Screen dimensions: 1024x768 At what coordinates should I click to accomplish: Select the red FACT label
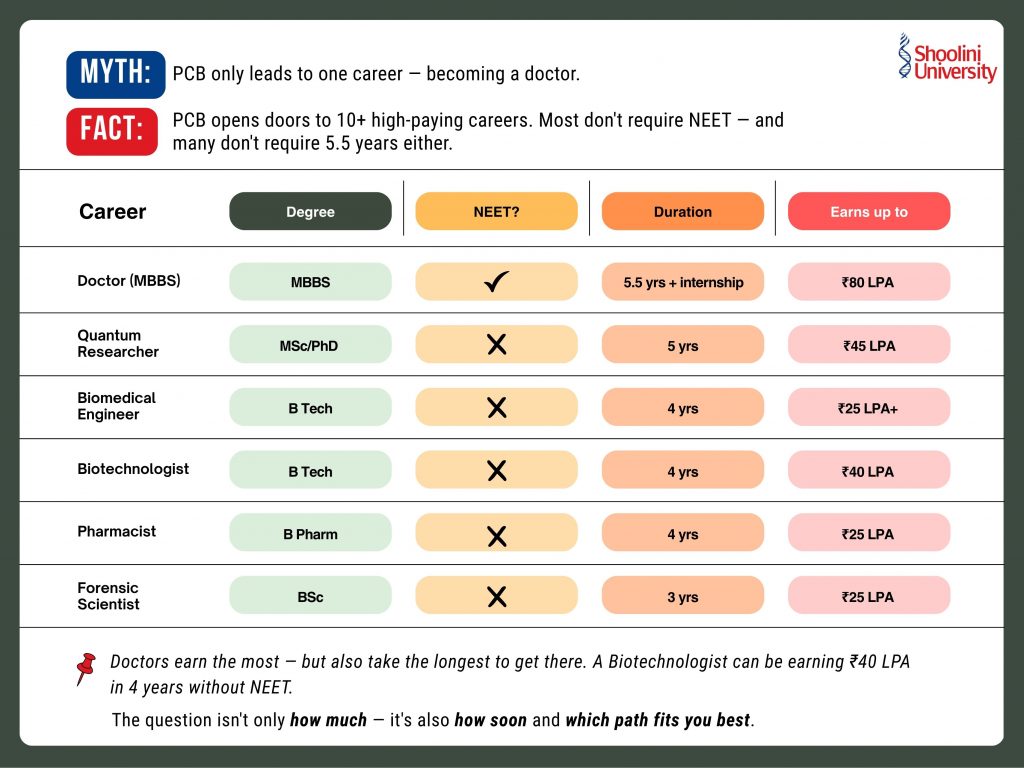(x=112, y=131)
